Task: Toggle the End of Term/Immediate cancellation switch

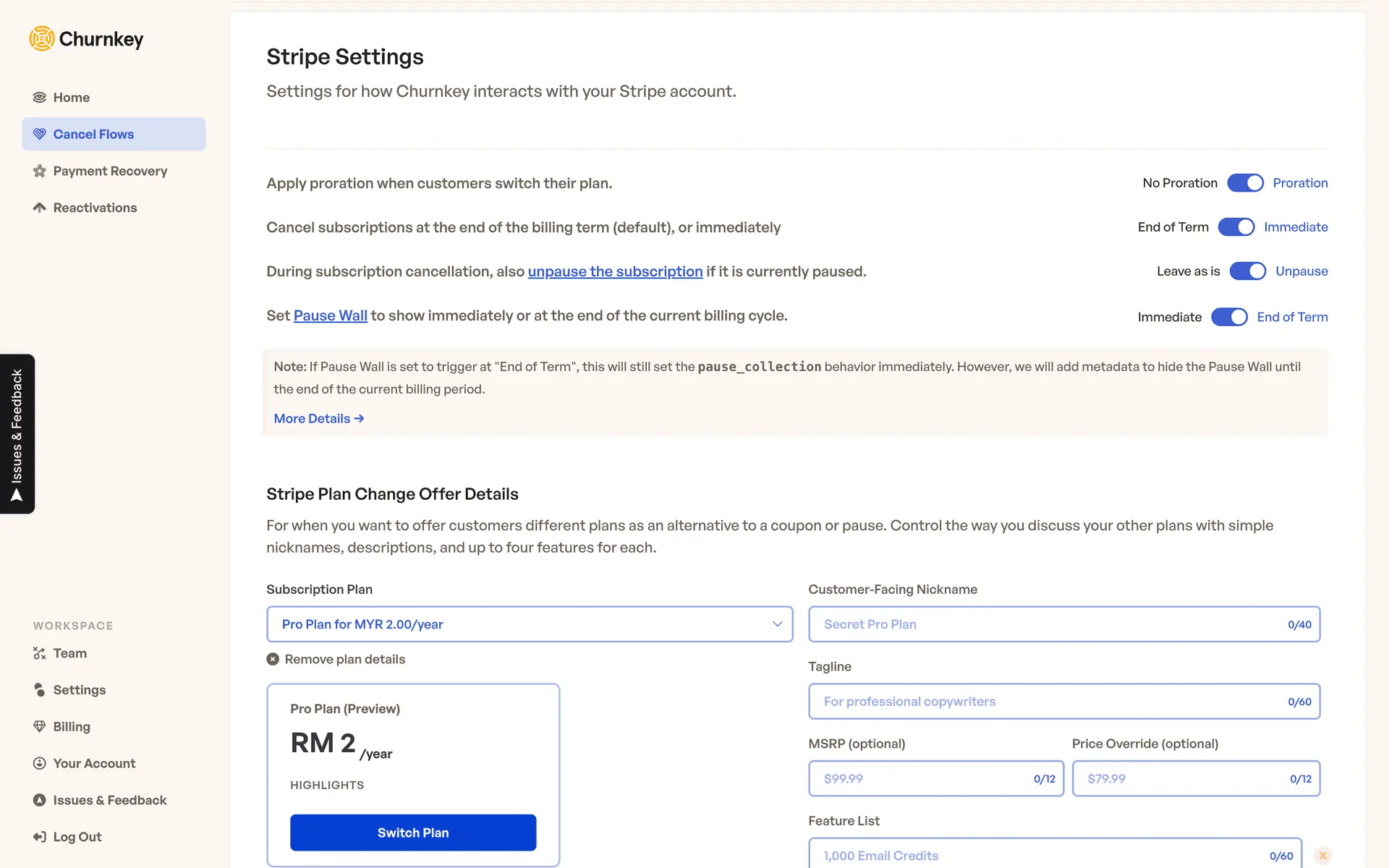Action: coord(1236,227)
